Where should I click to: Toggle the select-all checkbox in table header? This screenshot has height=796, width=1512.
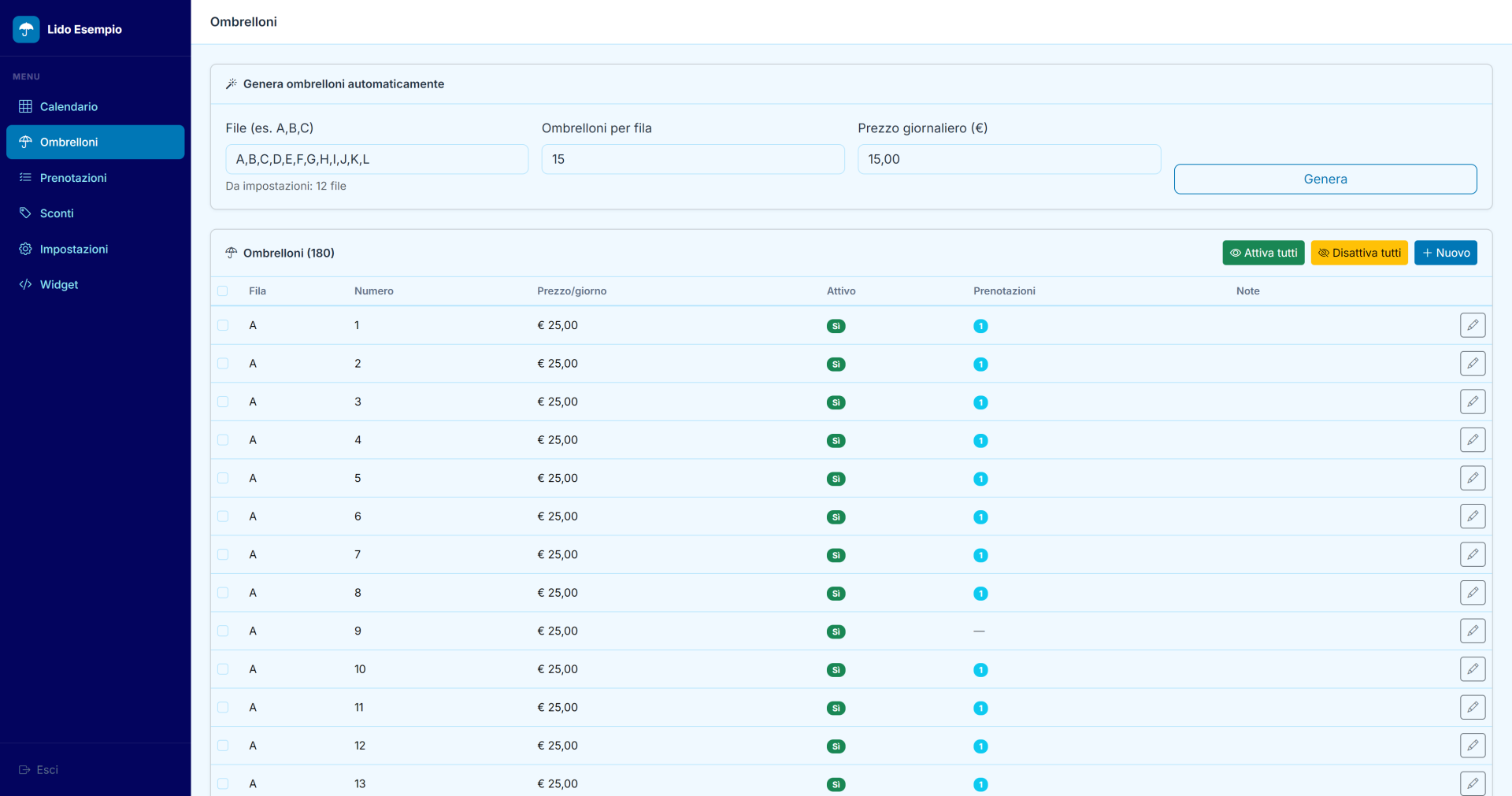pyautogui.click(x=223, y=291)
